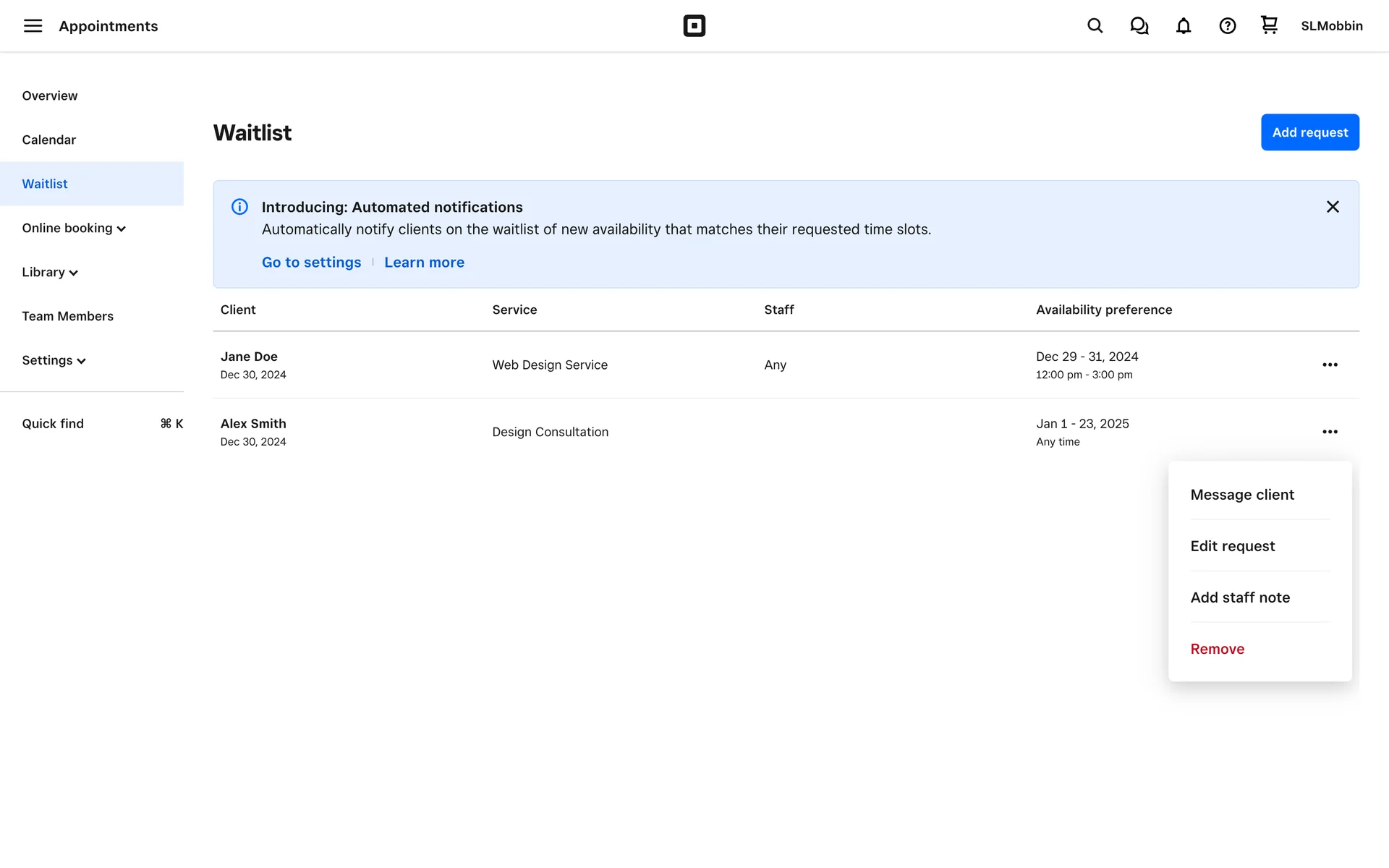The height and width of the screenshot is (868, 1389).
Task: Open the help question mark icon
Action: click(x=1227, y=26)
